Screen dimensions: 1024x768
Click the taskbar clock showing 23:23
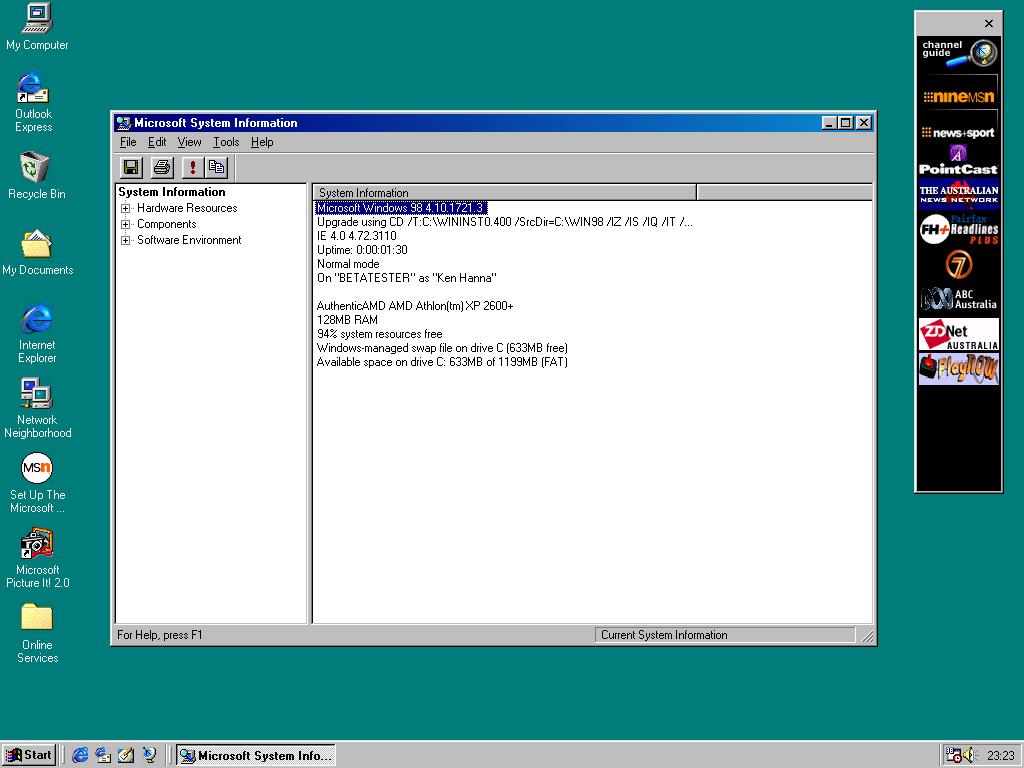[1000, 756]
